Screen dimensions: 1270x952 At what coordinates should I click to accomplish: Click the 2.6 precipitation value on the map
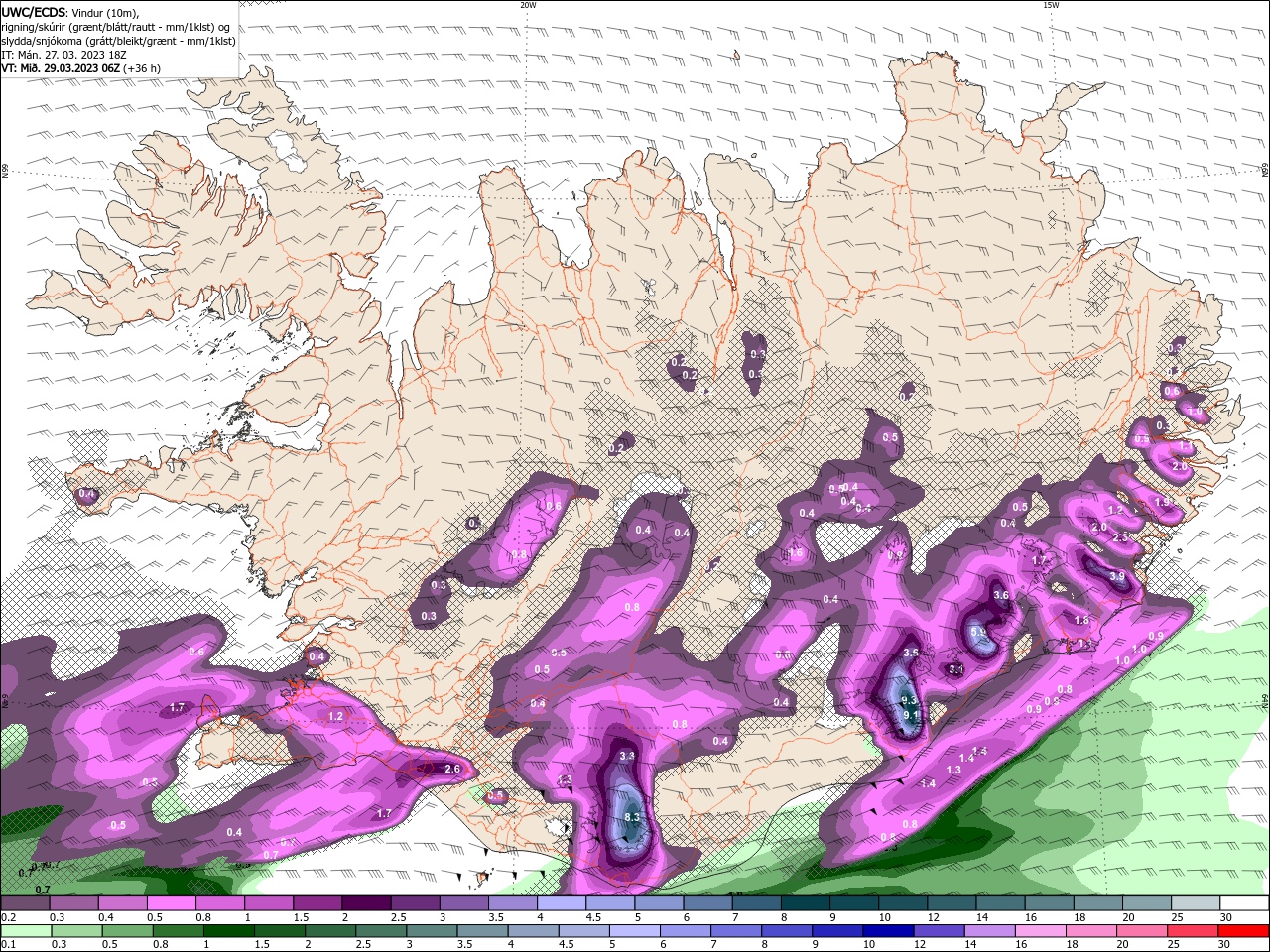point(452,769)
